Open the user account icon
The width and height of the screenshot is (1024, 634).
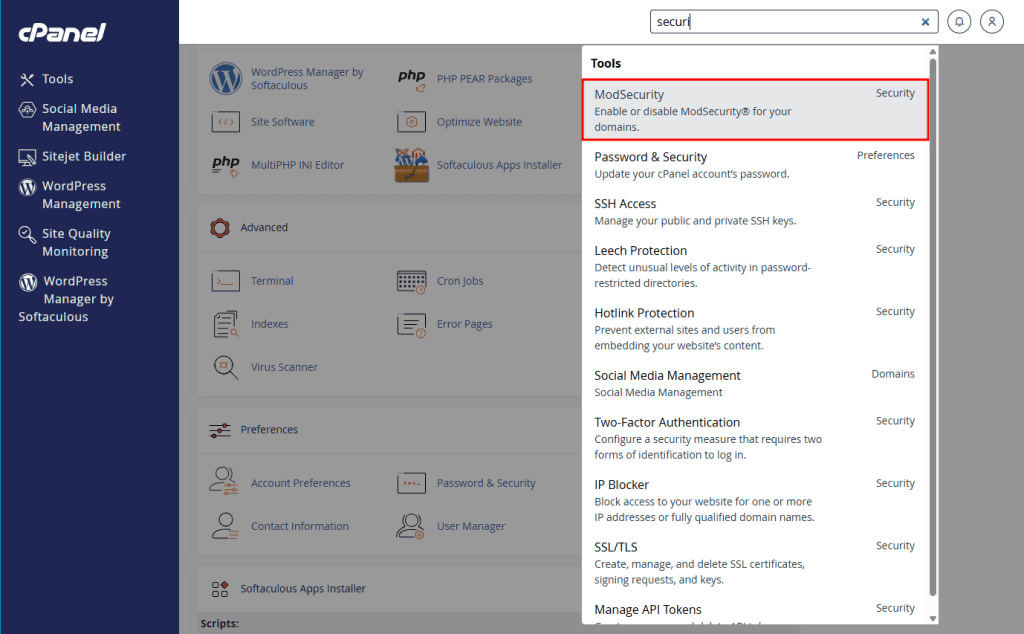tap(991, 22)
